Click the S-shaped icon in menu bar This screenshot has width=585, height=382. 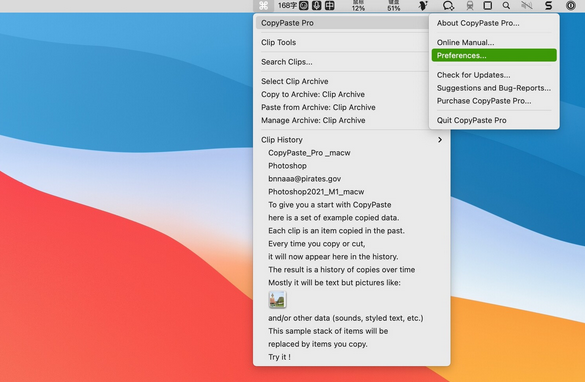click(548, 6)
